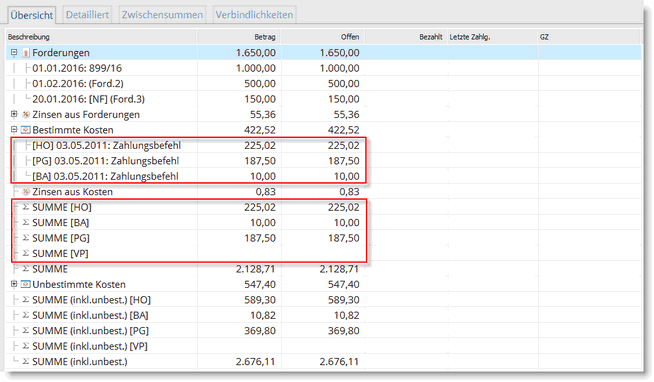The image size is (654, 382).
Task: Collapse the Bestimmte Kosten node
Action: pos(14,129)
